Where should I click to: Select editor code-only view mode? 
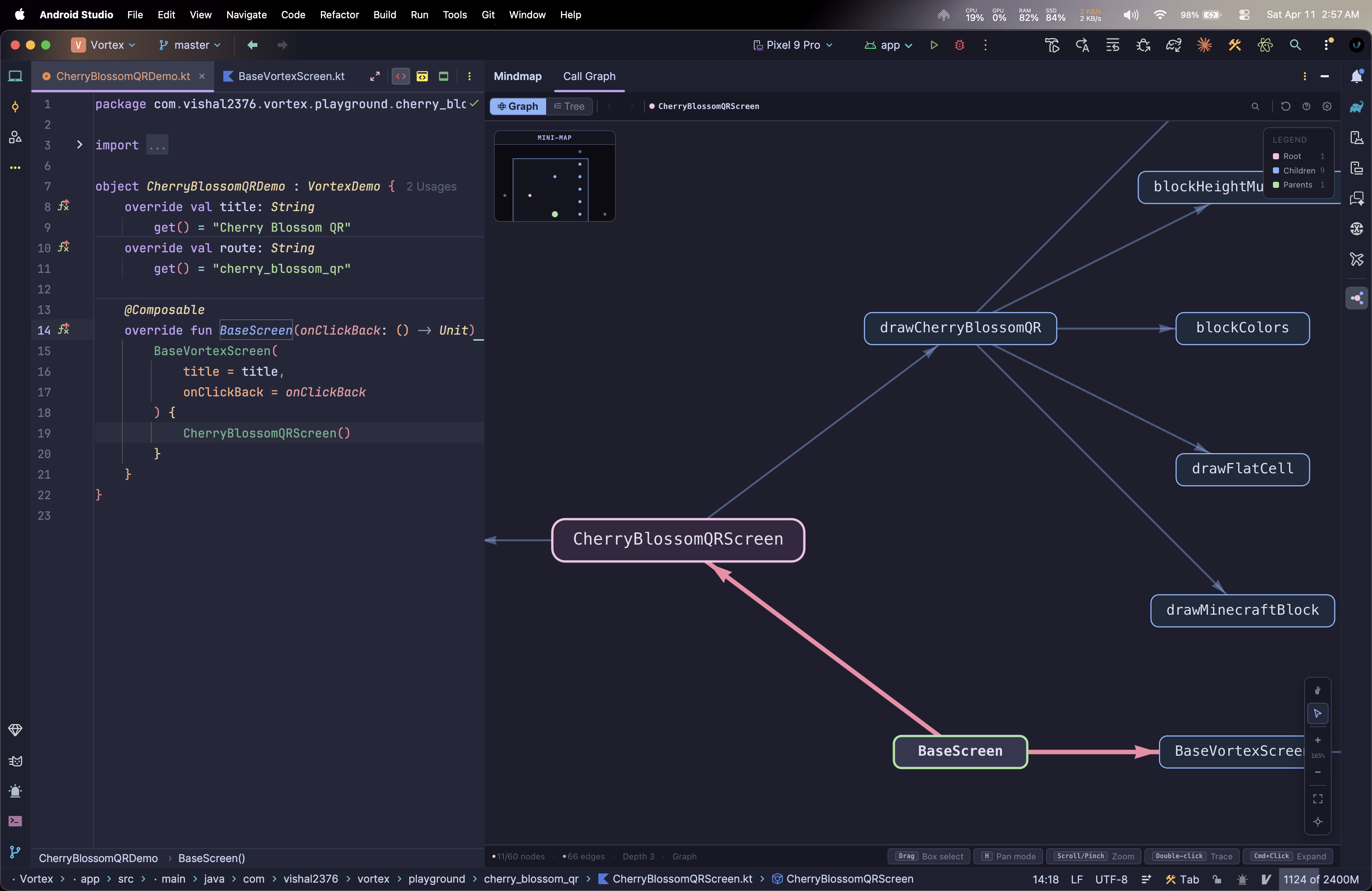(401, 76)
